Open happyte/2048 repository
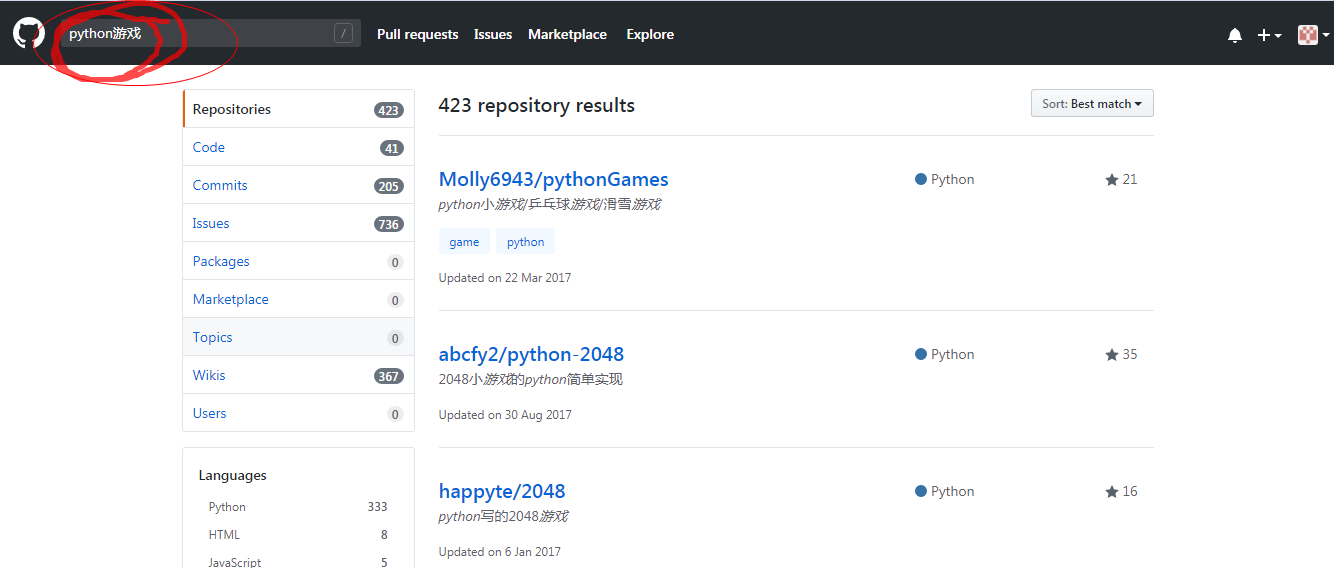Viewport: 1334px width, 568px height. (502, 491)
